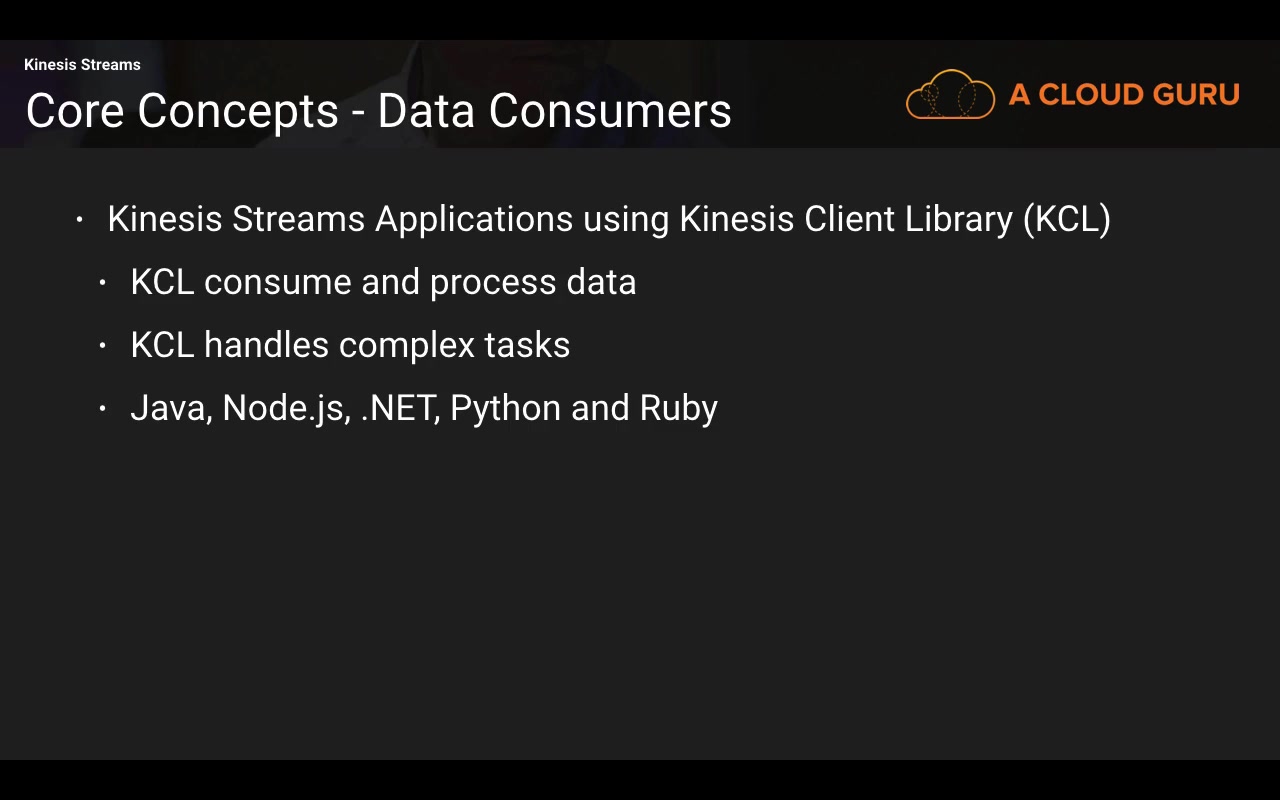Click the bullet dot before 'Kinesis Streams Applications'
The height and width of the screenshot is (800, 1280).
tap(80, 219)
